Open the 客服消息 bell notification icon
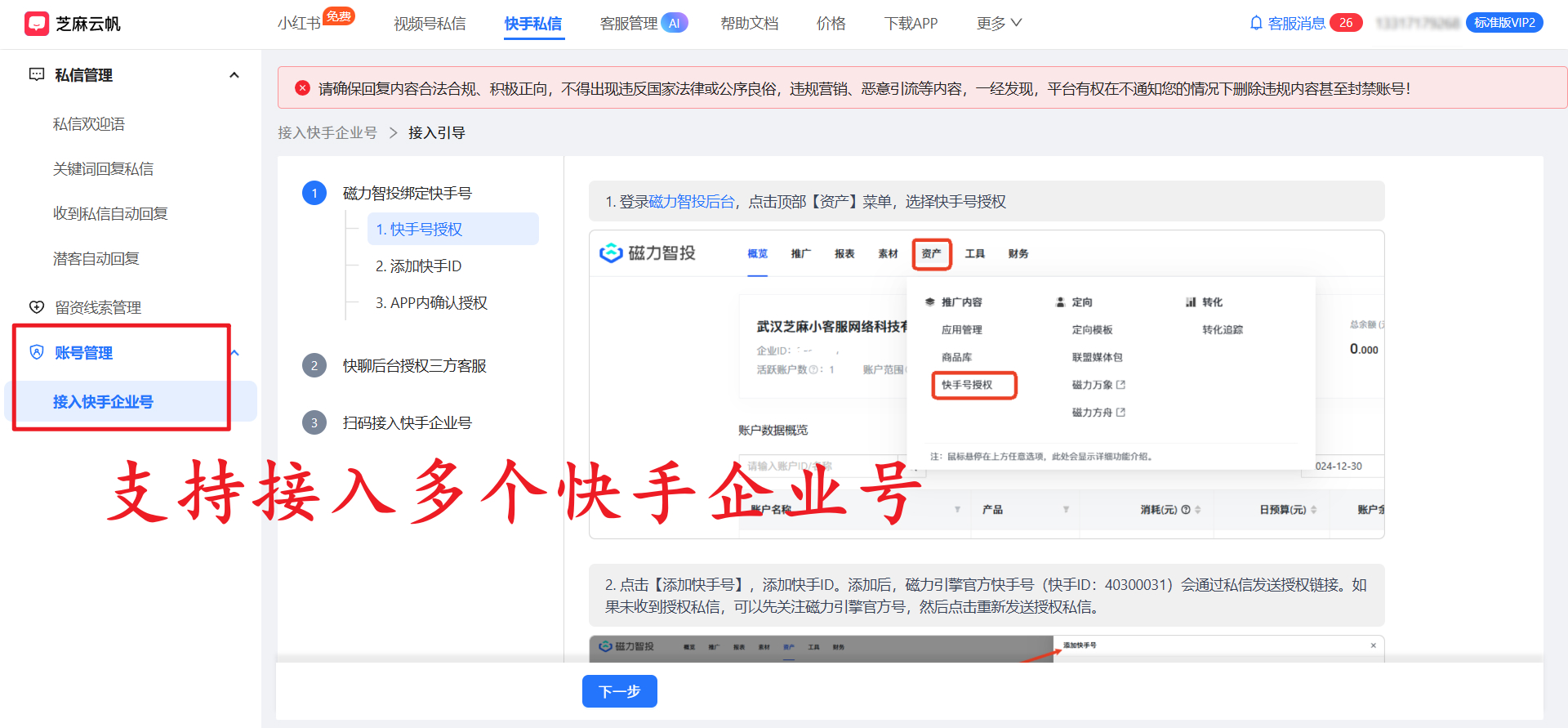The height and width of the screenshot is (728, 1568). pyautogui.click(x=1256, y=23)
